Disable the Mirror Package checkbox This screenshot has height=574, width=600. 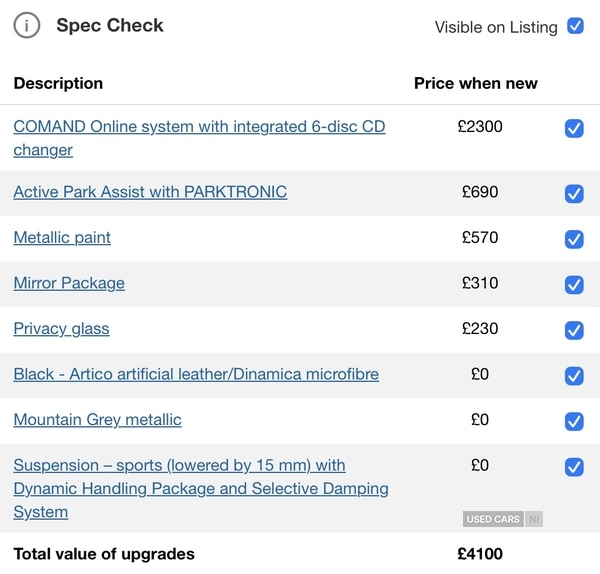coord(574,284)
